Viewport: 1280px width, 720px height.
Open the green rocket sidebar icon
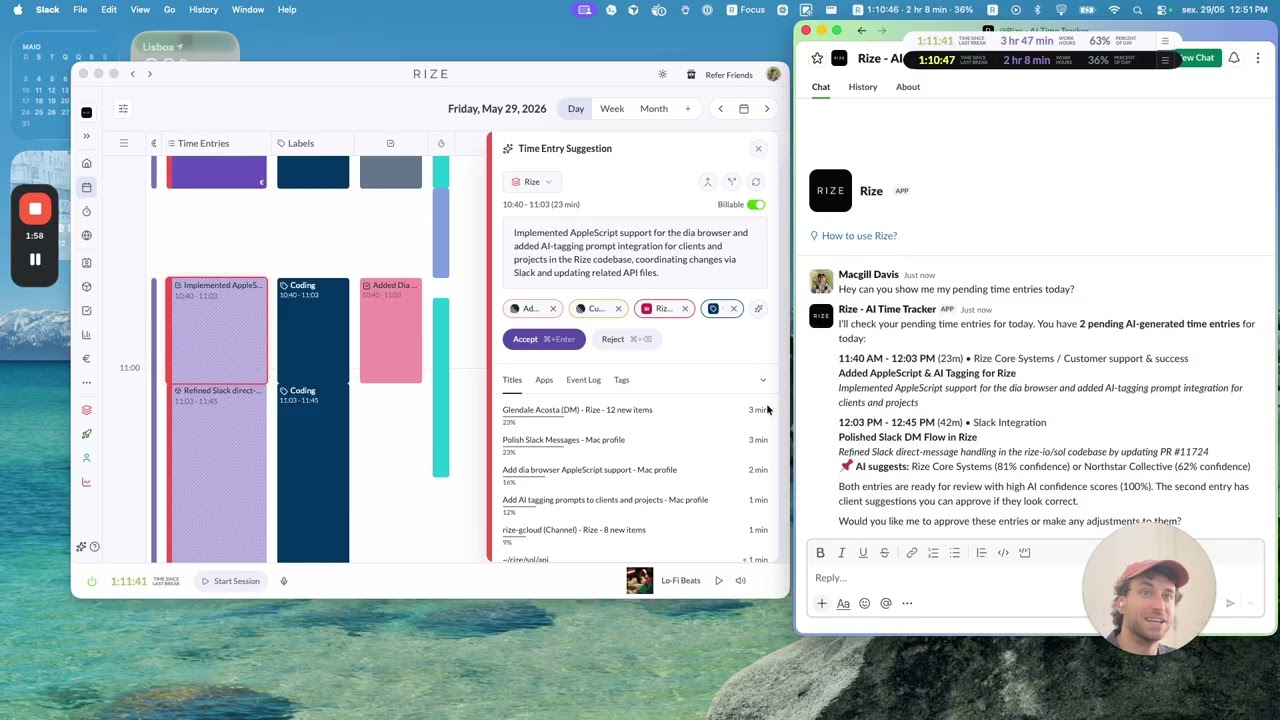pyautogui.click(x=87, y=434)
